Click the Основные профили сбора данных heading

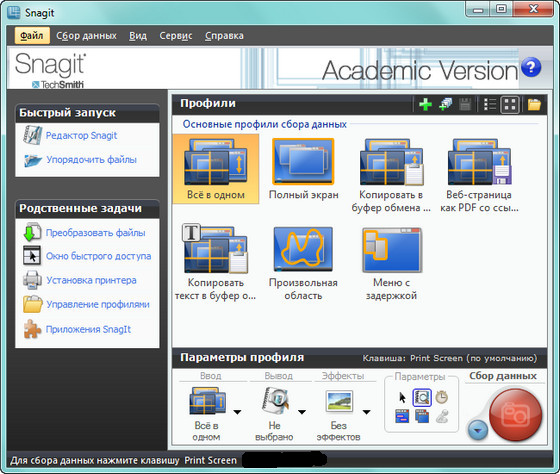pos(265,124)
